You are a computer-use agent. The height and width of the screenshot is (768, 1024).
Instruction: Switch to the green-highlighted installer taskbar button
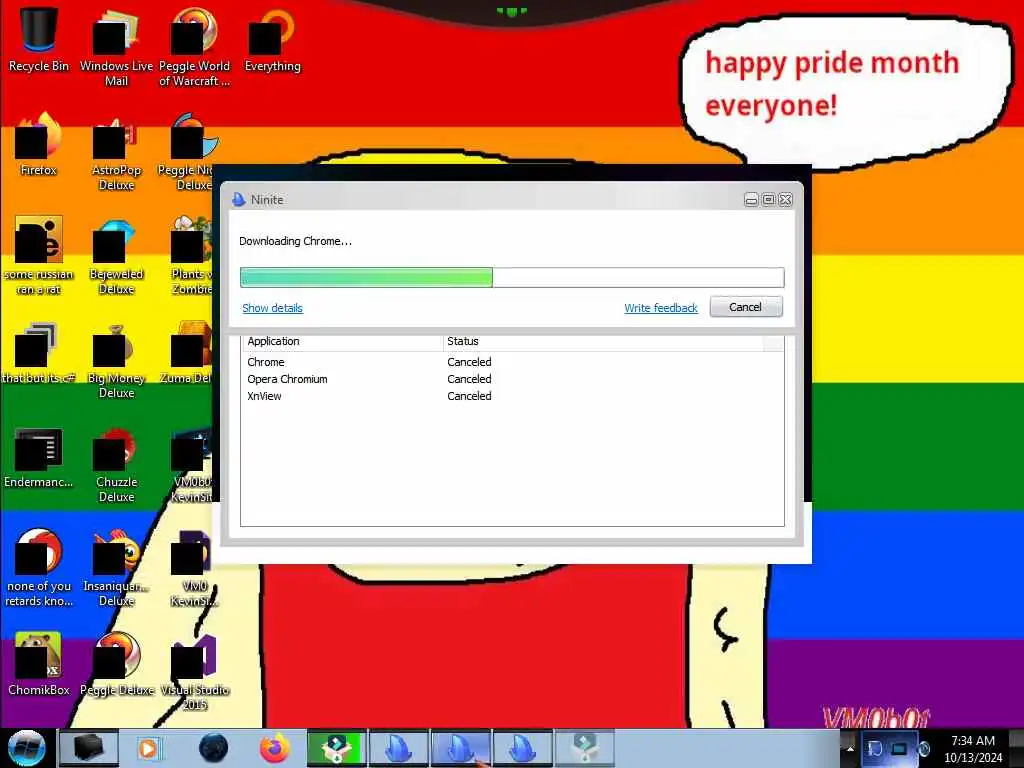336,748
